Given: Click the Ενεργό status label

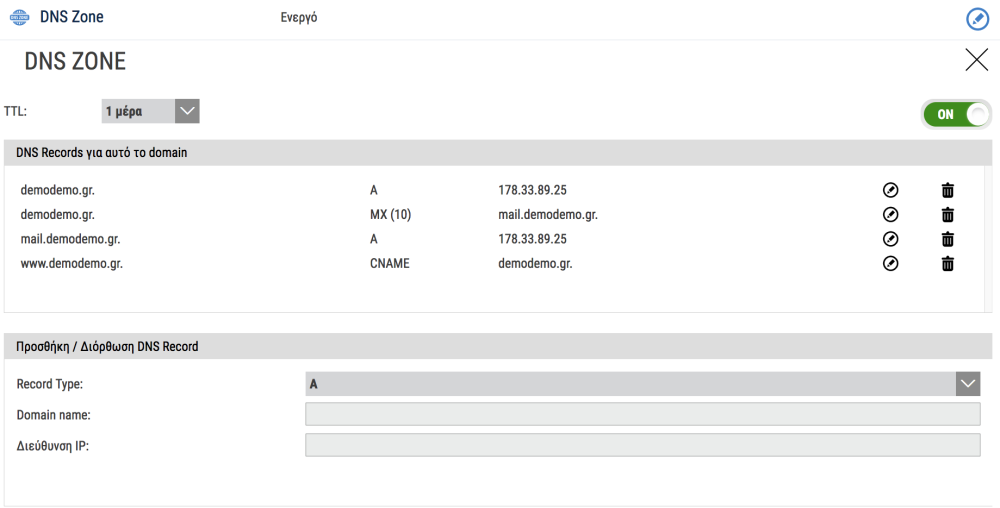Looking at the screenshot, I should [299, 18].
